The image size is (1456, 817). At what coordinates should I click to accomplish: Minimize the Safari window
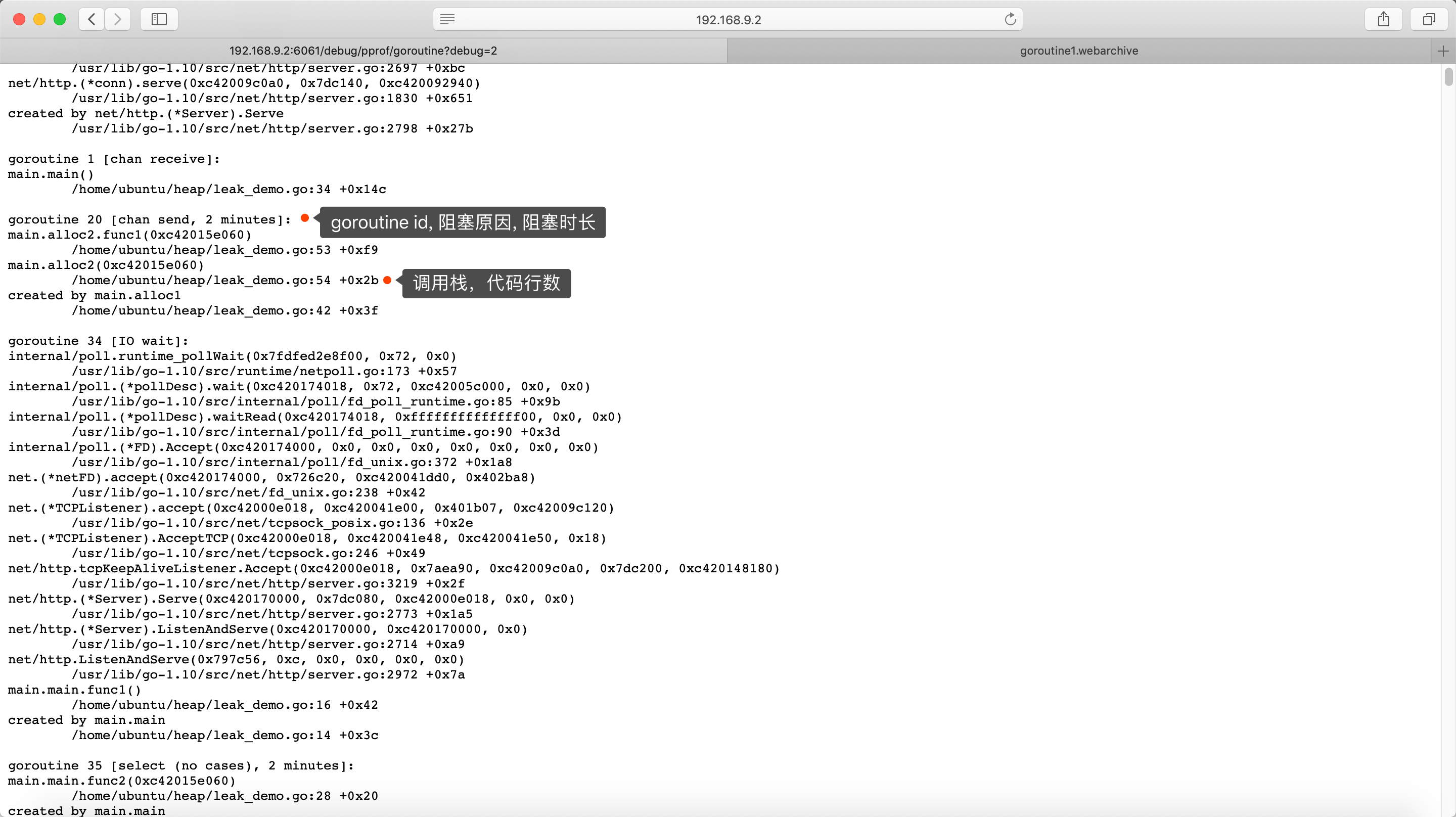39,19
